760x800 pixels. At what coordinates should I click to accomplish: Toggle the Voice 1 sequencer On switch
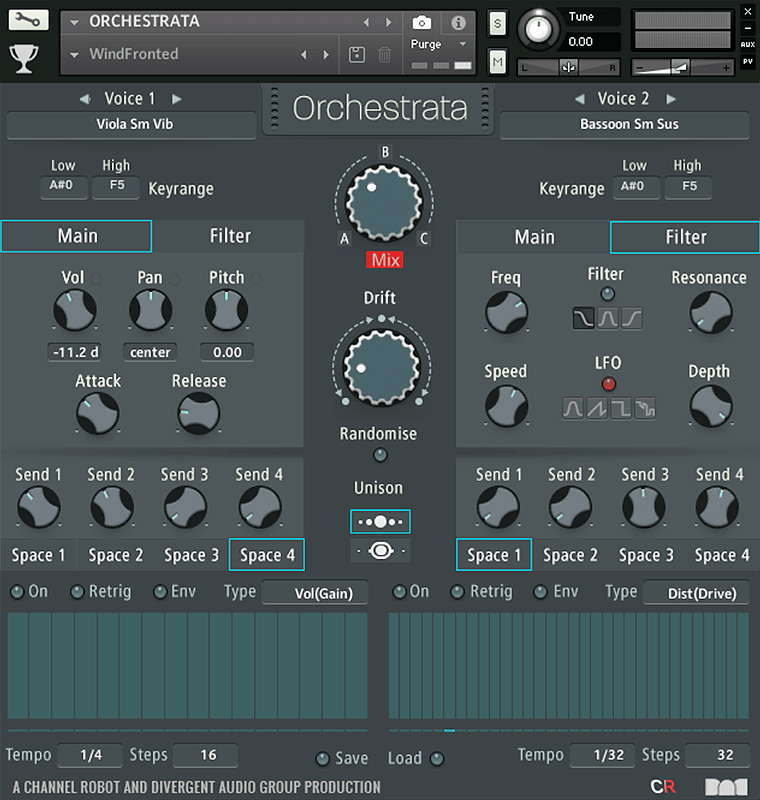tap(17, 592)
